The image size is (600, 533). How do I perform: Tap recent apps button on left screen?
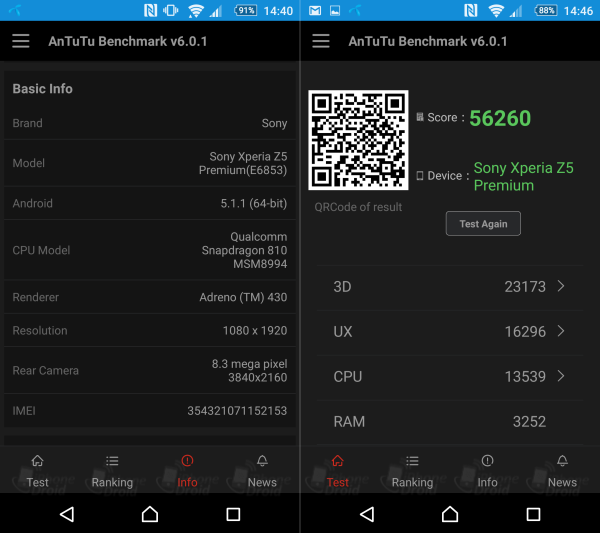click(233, 514)
